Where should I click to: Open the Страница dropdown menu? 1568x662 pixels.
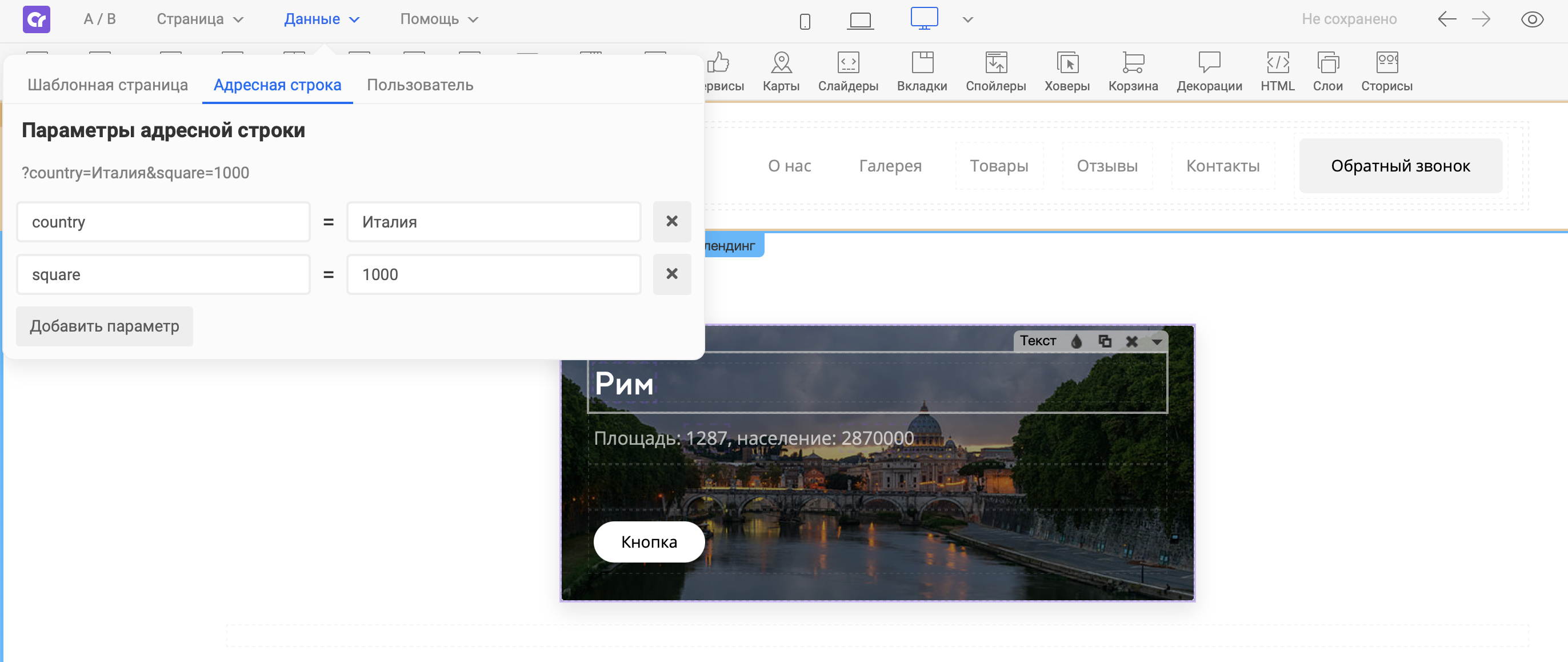click(199, 19)
